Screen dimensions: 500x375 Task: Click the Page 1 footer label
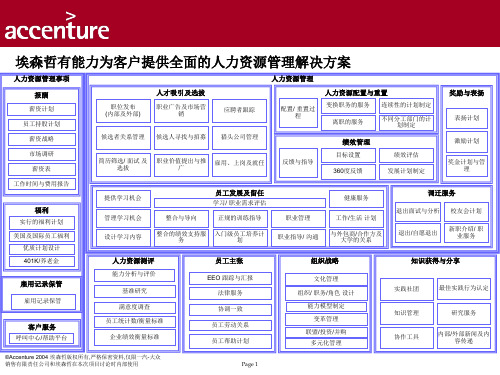point(249,364)
